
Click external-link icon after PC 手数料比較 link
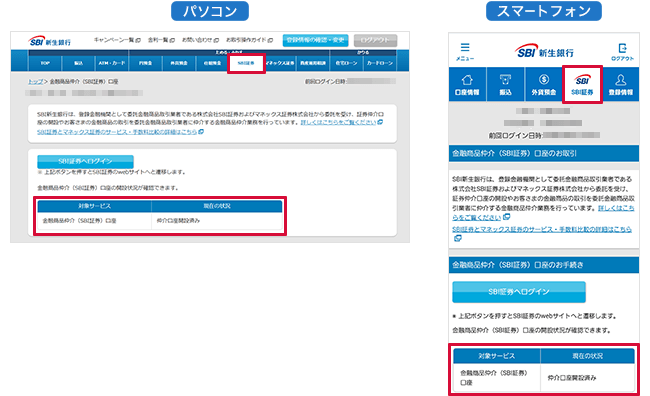(x=201, y=132)
